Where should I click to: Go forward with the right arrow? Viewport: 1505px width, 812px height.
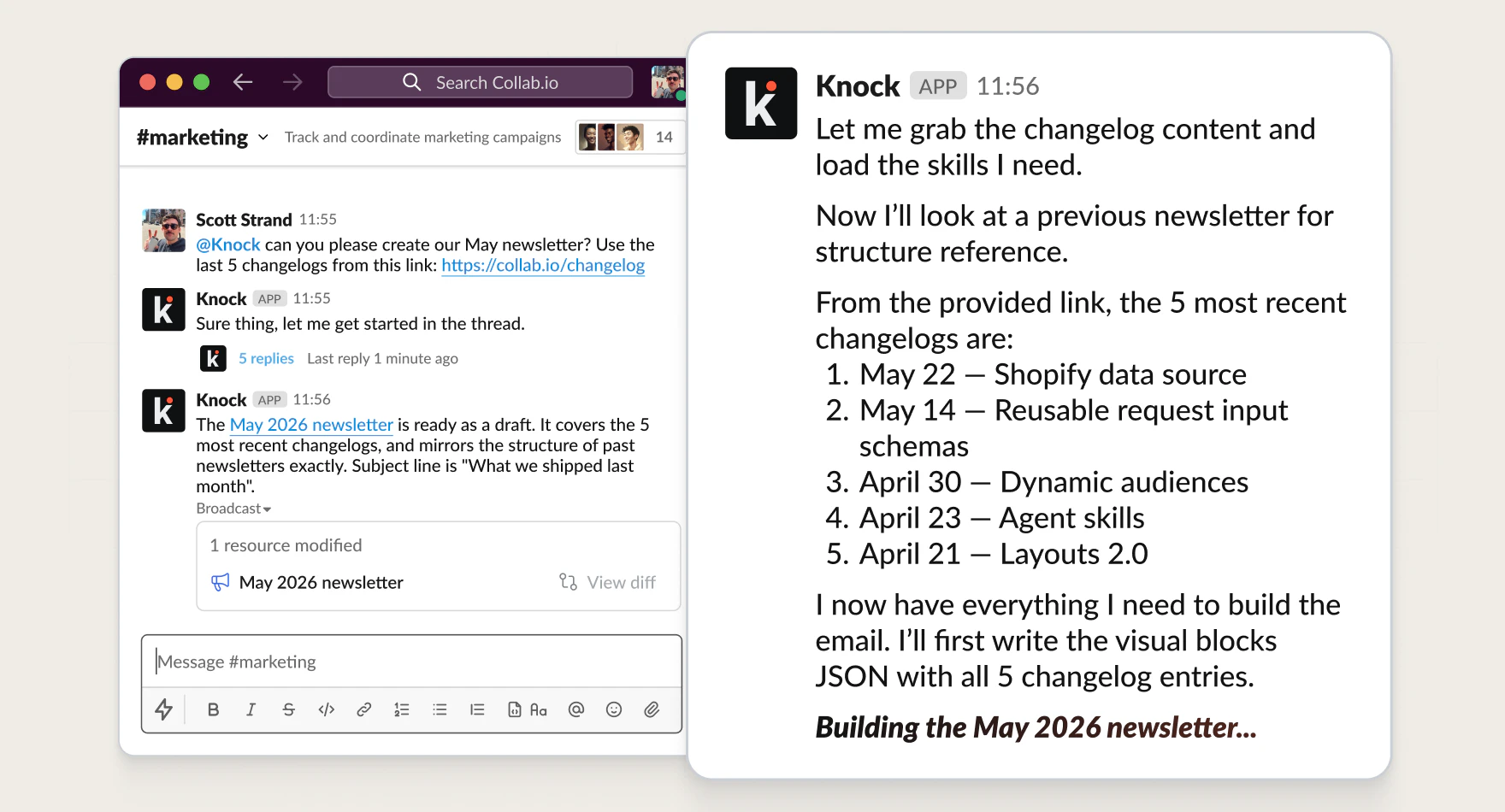coord(292,82)
